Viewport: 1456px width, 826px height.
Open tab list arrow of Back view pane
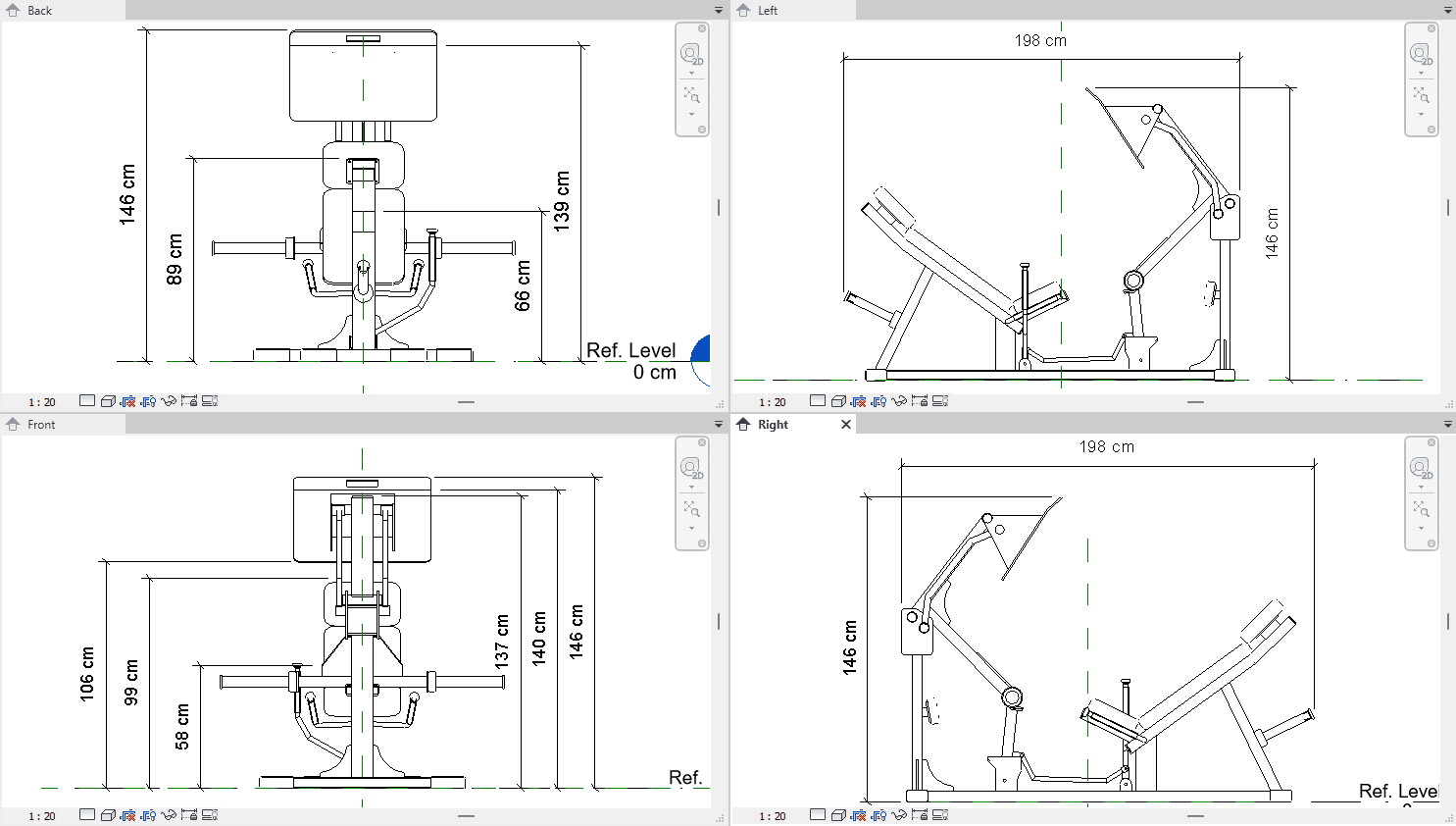(719, 11)
